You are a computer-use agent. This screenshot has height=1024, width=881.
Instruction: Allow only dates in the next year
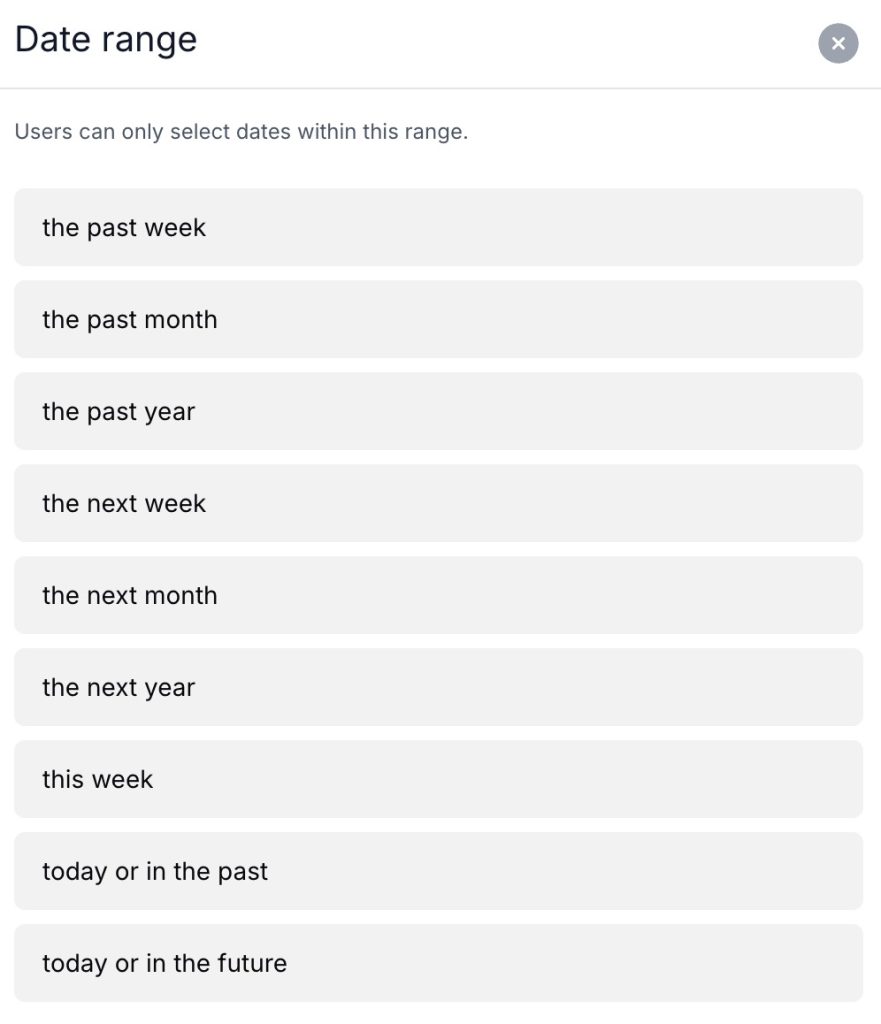point(438,687)
